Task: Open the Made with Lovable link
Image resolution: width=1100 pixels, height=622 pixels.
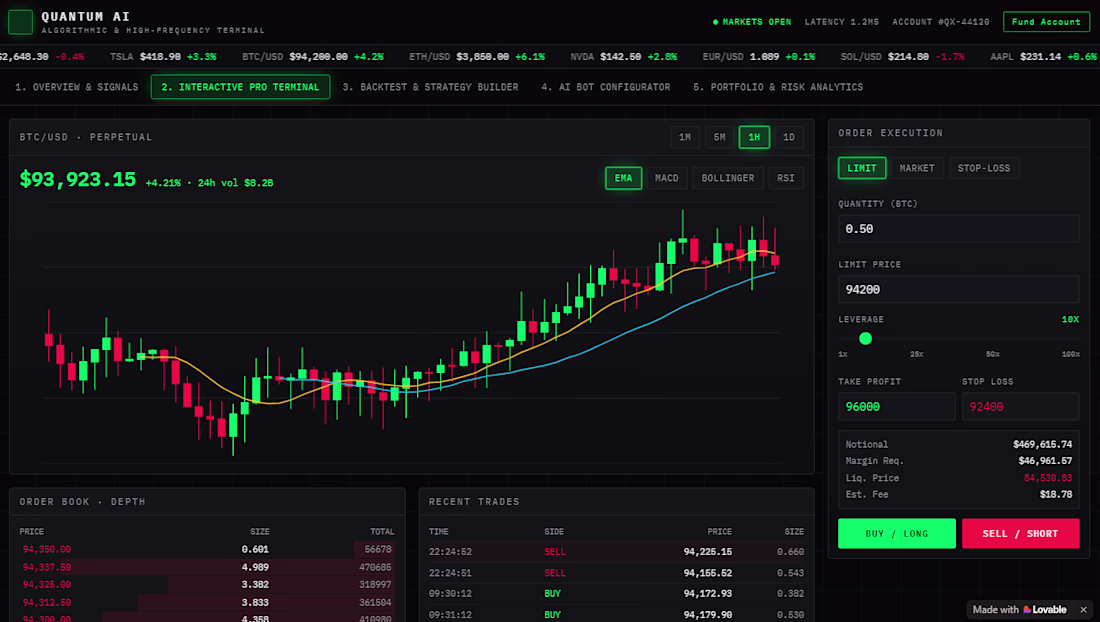Action: pyautogui.click(x=1019, y=609)
